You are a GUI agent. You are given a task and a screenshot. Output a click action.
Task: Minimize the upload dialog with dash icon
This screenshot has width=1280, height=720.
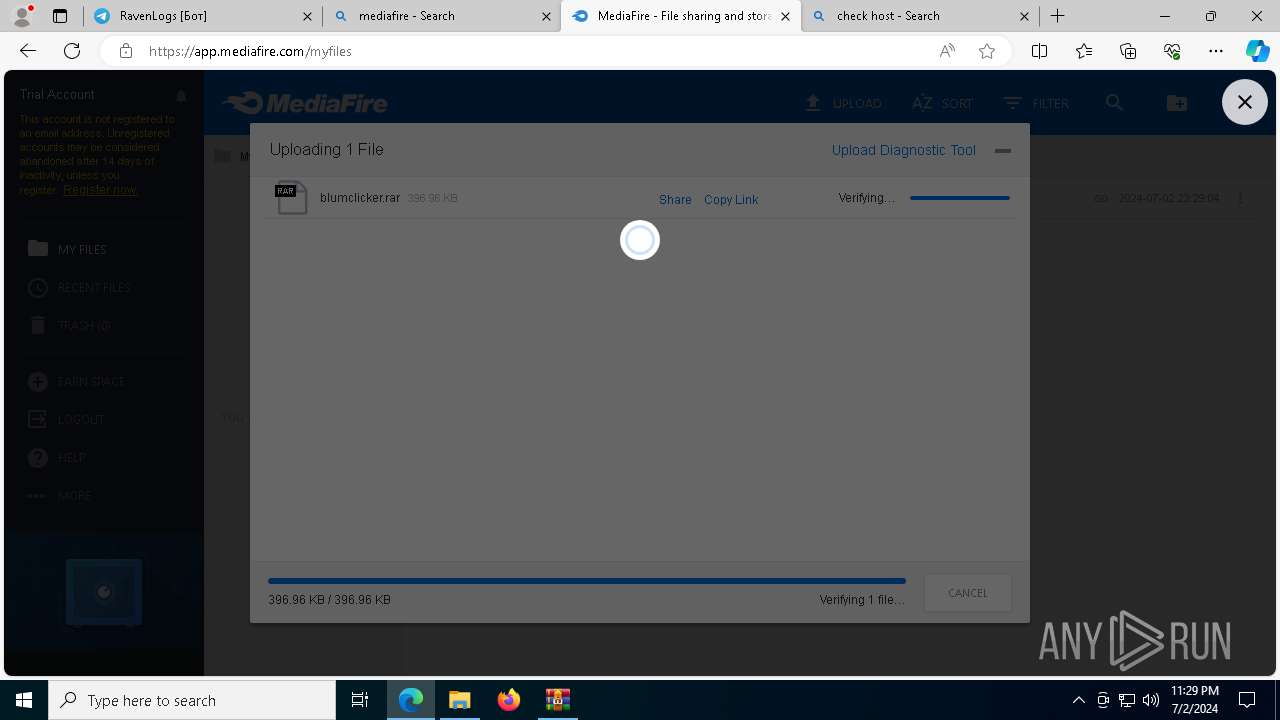[1003, 151]
